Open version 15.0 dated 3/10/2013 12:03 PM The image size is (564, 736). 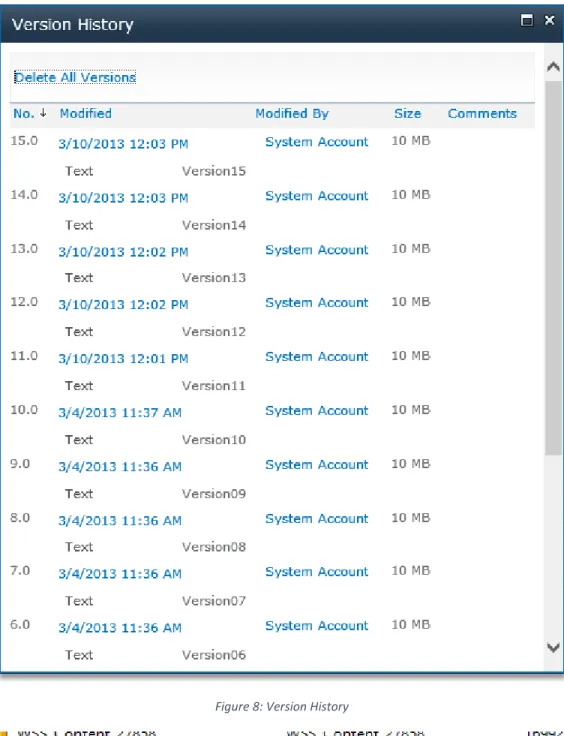(x=123, y=144)
